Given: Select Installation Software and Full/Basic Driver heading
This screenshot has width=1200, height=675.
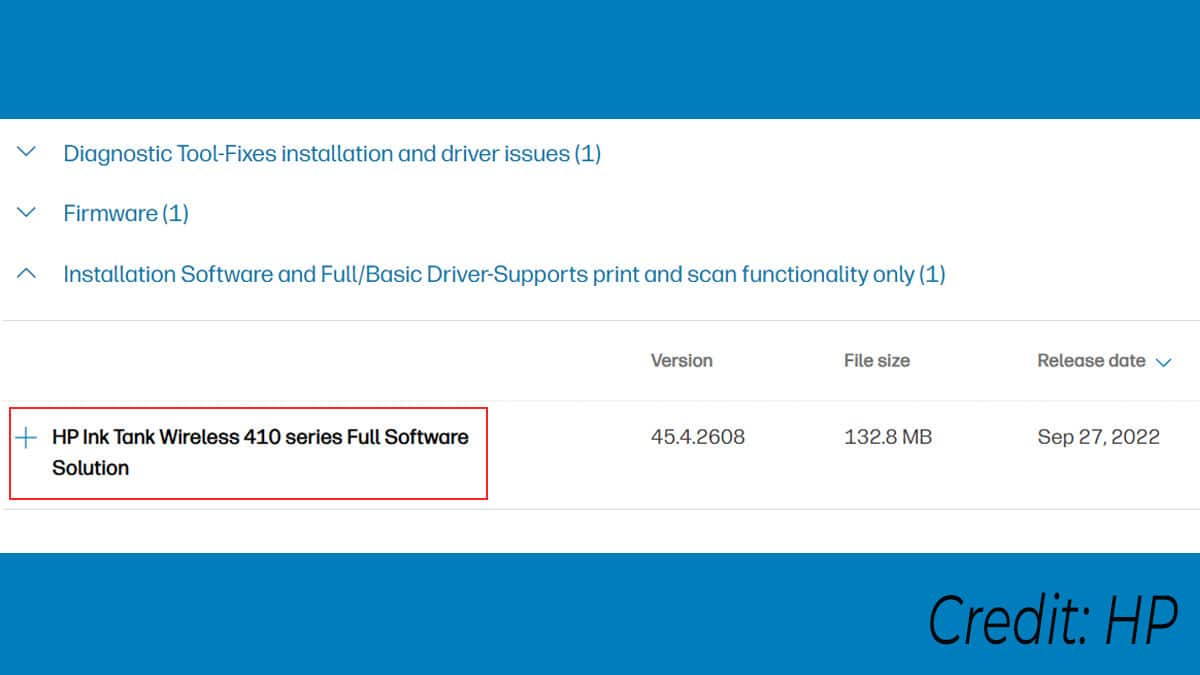Looking at the screenshot, I should [488, 274].
